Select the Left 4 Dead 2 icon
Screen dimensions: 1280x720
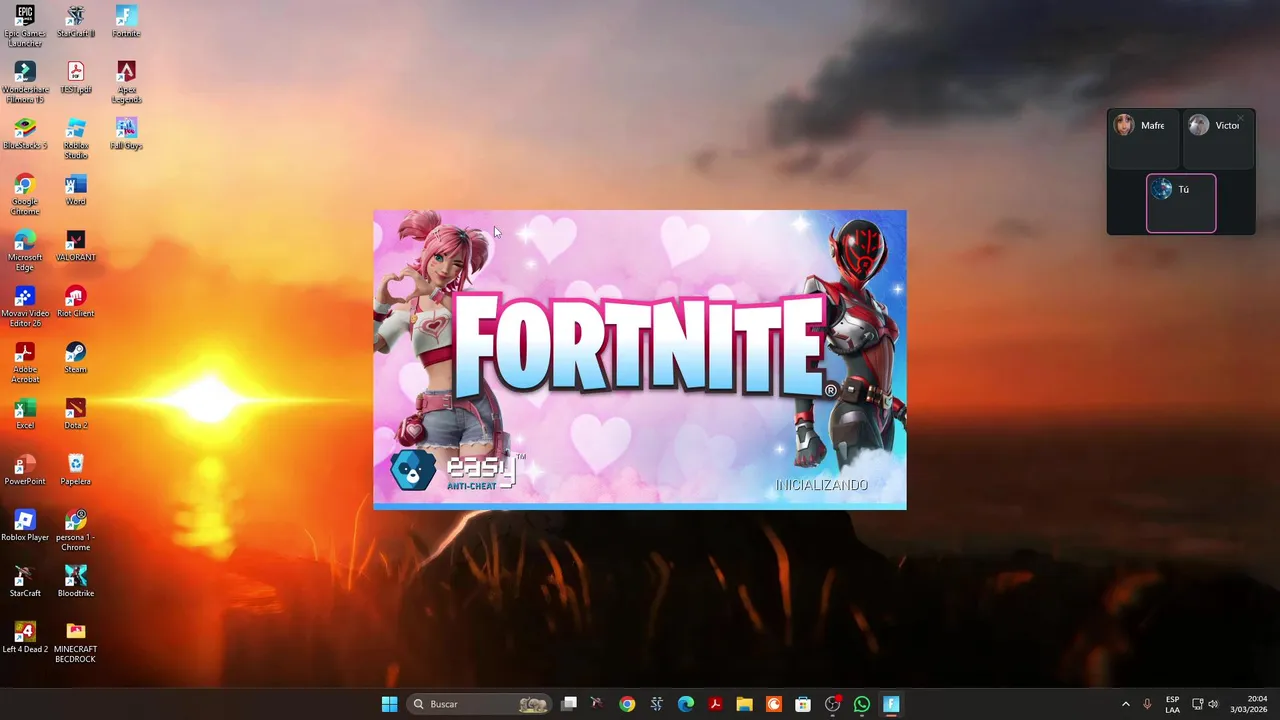25,638
